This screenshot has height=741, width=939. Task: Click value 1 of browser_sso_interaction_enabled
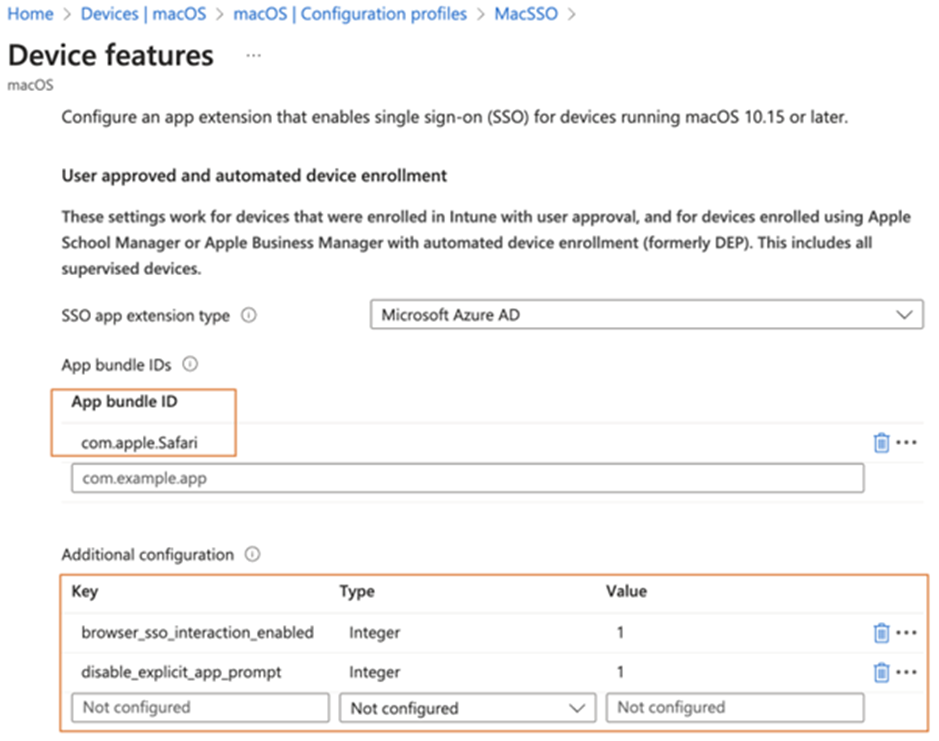[620, 633]
